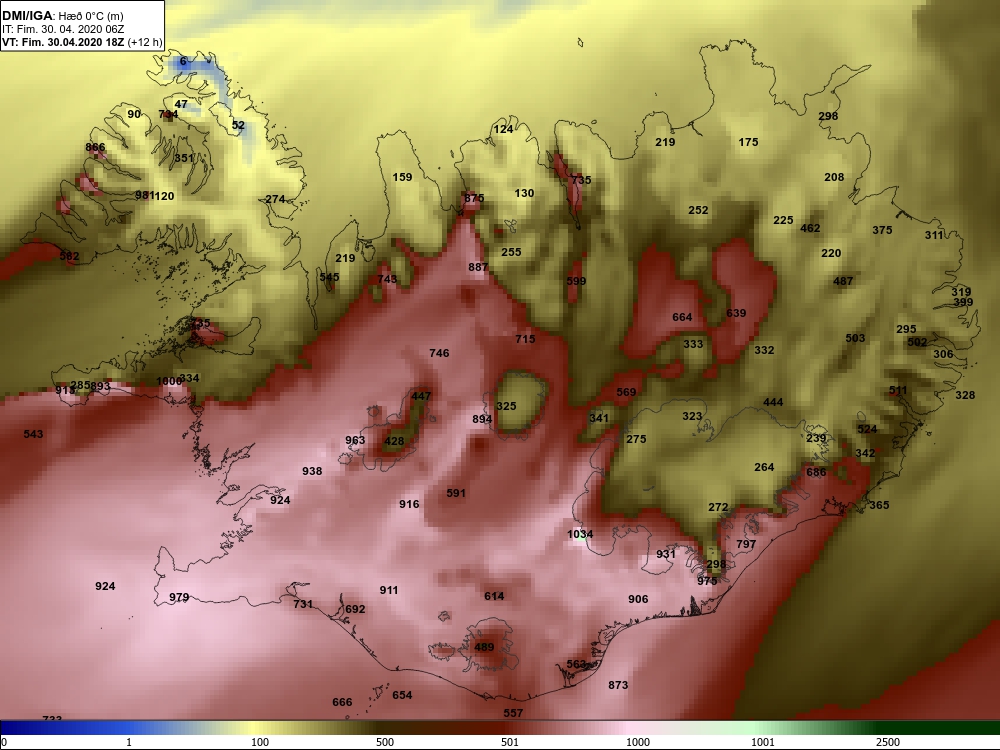Click the map value 911
Image resolution: width=1000 pixels, height=750 pixels.
click(389, 591)
